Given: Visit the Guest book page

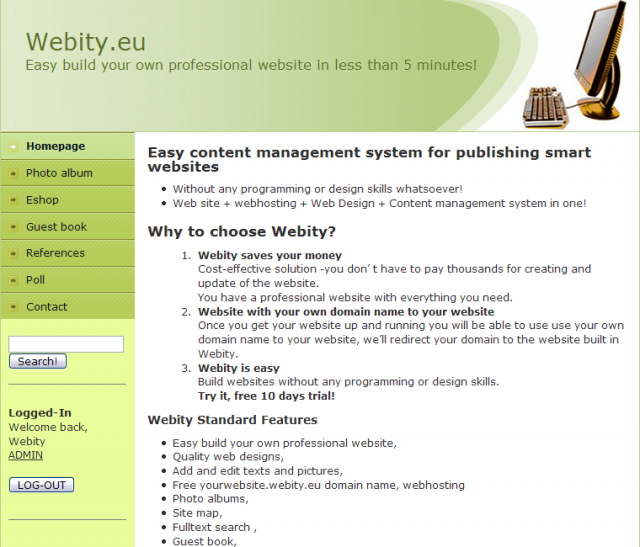Looking at the screenshot, I should pyautogui.click(x=67, y=227).
